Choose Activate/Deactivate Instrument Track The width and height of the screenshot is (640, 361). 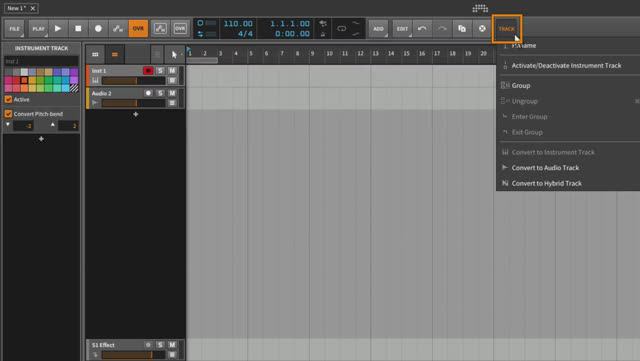[568, 65]
